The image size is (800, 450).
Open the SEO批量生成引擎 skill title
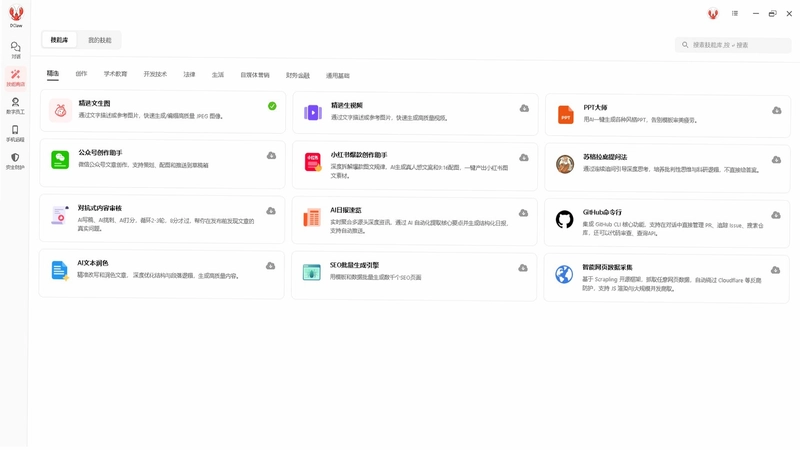(354, 265)
